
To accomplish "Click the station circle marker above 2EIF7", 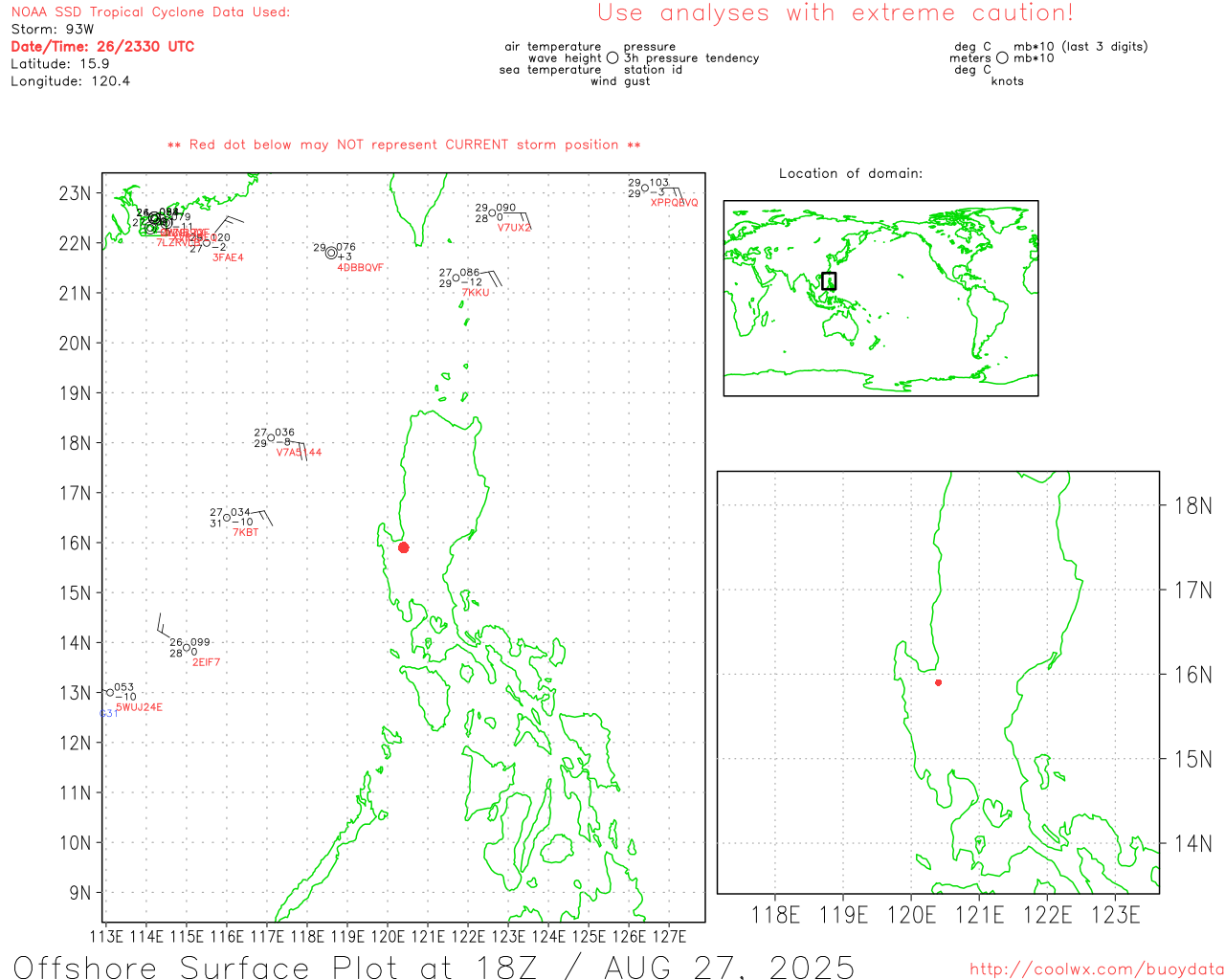I will coord(187,648).
